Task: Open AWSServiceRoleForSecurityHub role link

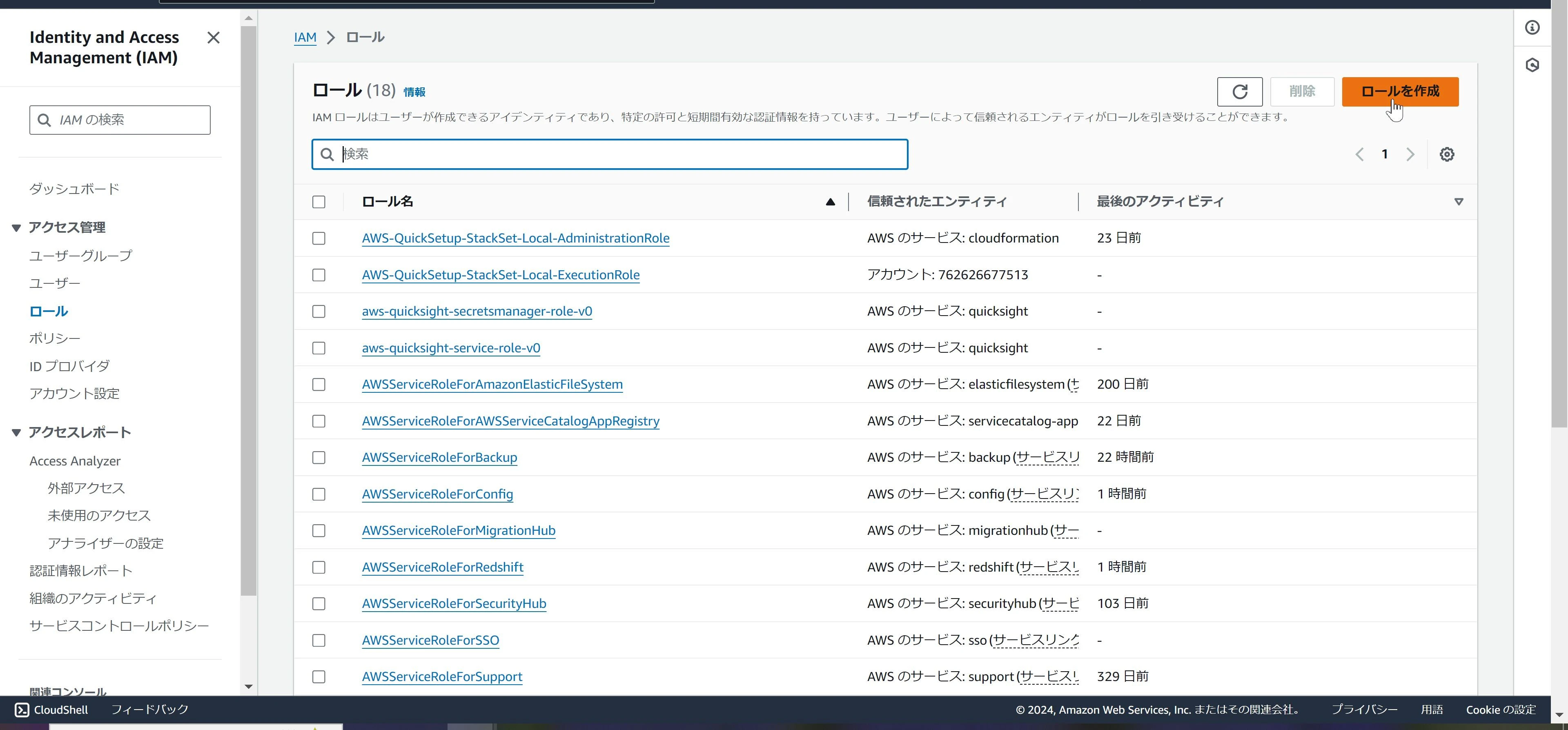Action: 454,603
